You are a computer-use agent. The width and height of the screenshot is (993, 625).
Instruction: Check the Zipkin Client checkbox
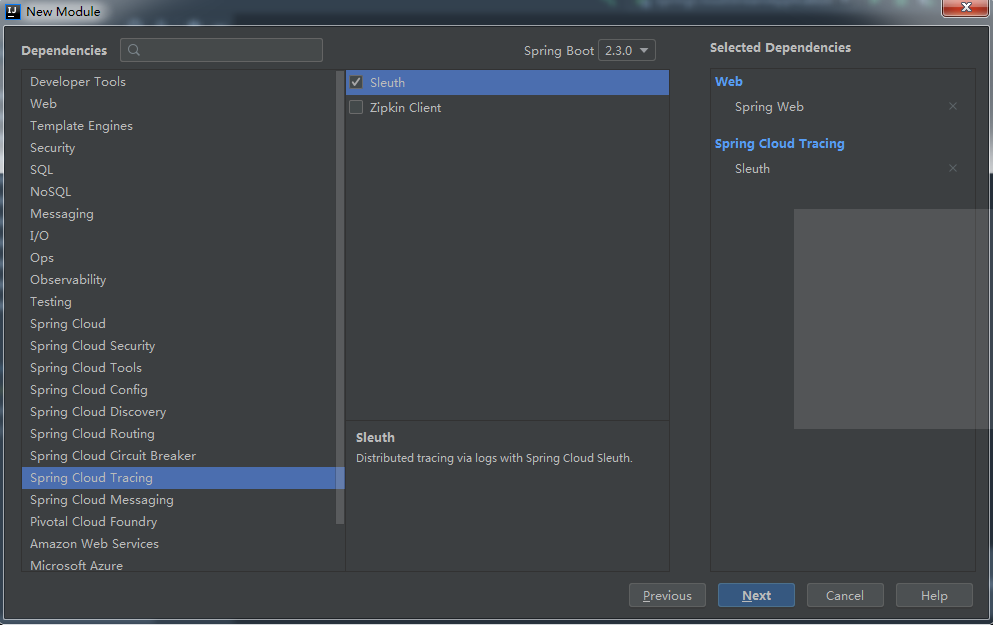click(357, 108)
